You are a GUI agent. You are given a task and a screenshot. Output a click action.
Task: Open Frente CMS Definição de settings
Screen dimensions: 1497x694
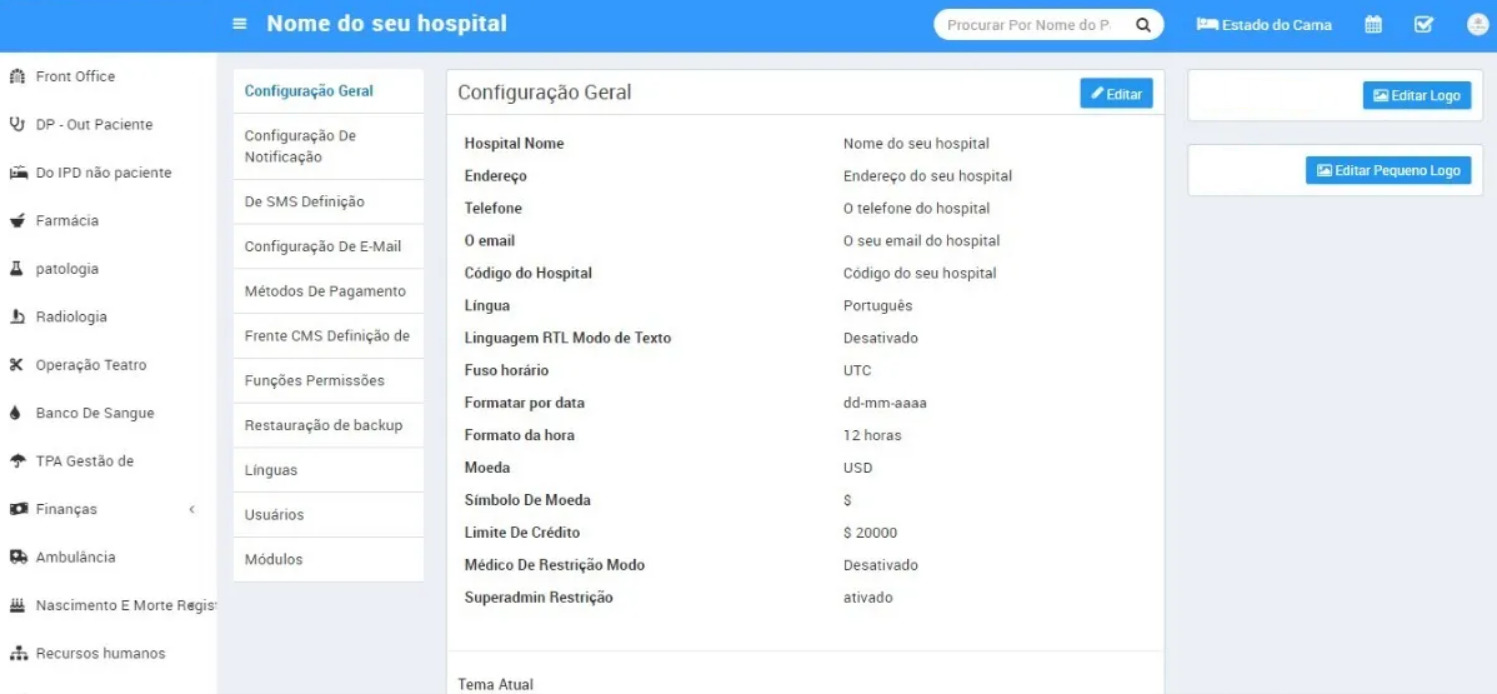tap(328, 336)
